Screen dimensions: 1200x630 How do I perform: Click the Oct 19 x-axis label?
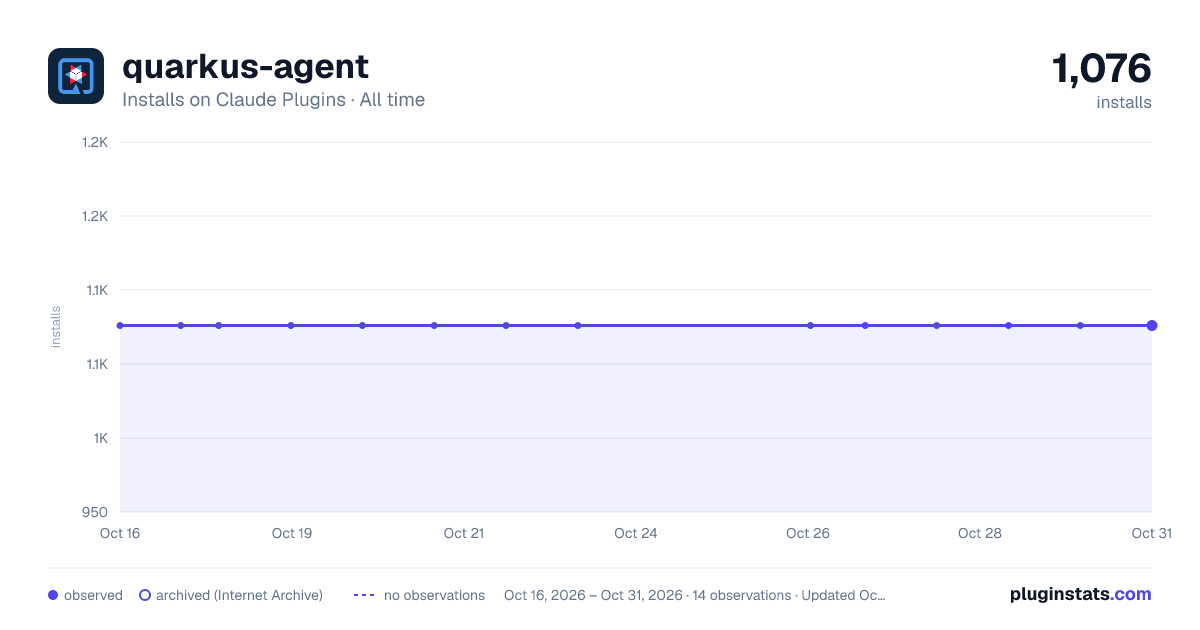pos(292,533)
